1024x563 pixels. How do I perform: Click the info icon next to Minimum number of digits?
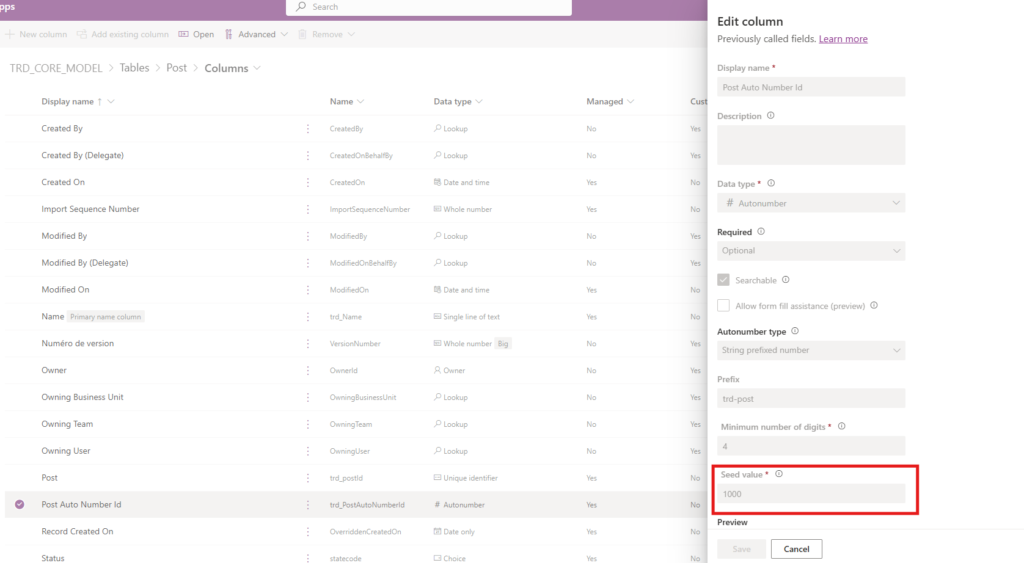click(x=841, y=426)
